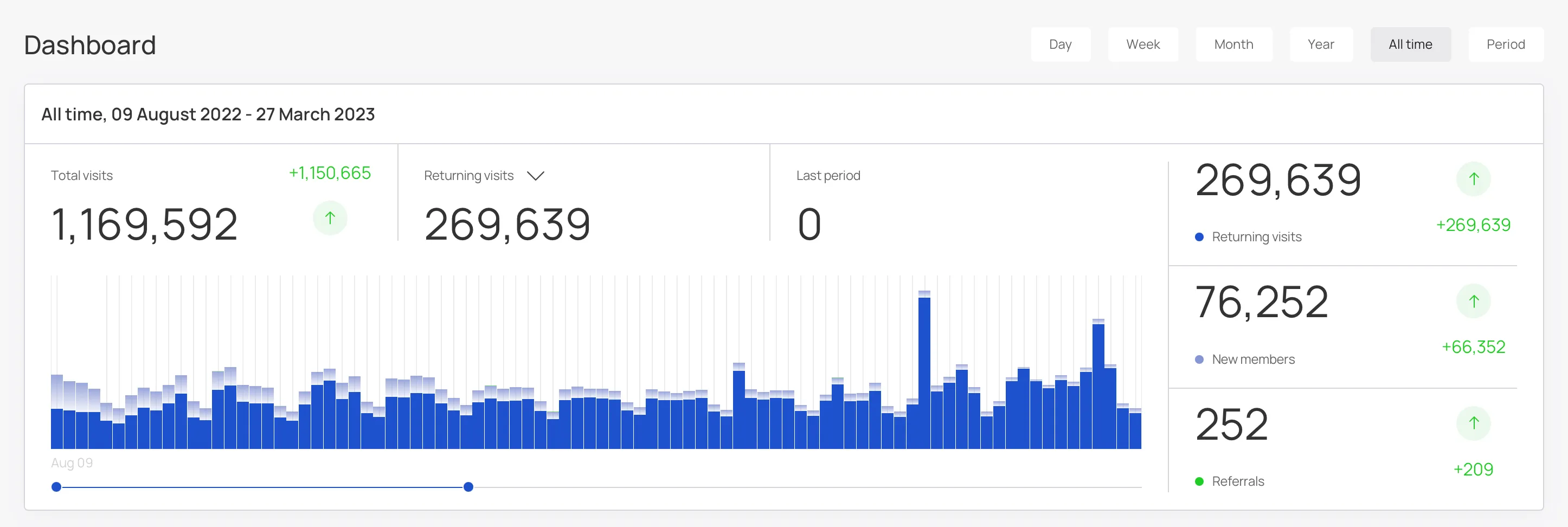This screenshot has width=1568, height=527.
Task: Switch to the Month view
Action: coord(1233,44)
